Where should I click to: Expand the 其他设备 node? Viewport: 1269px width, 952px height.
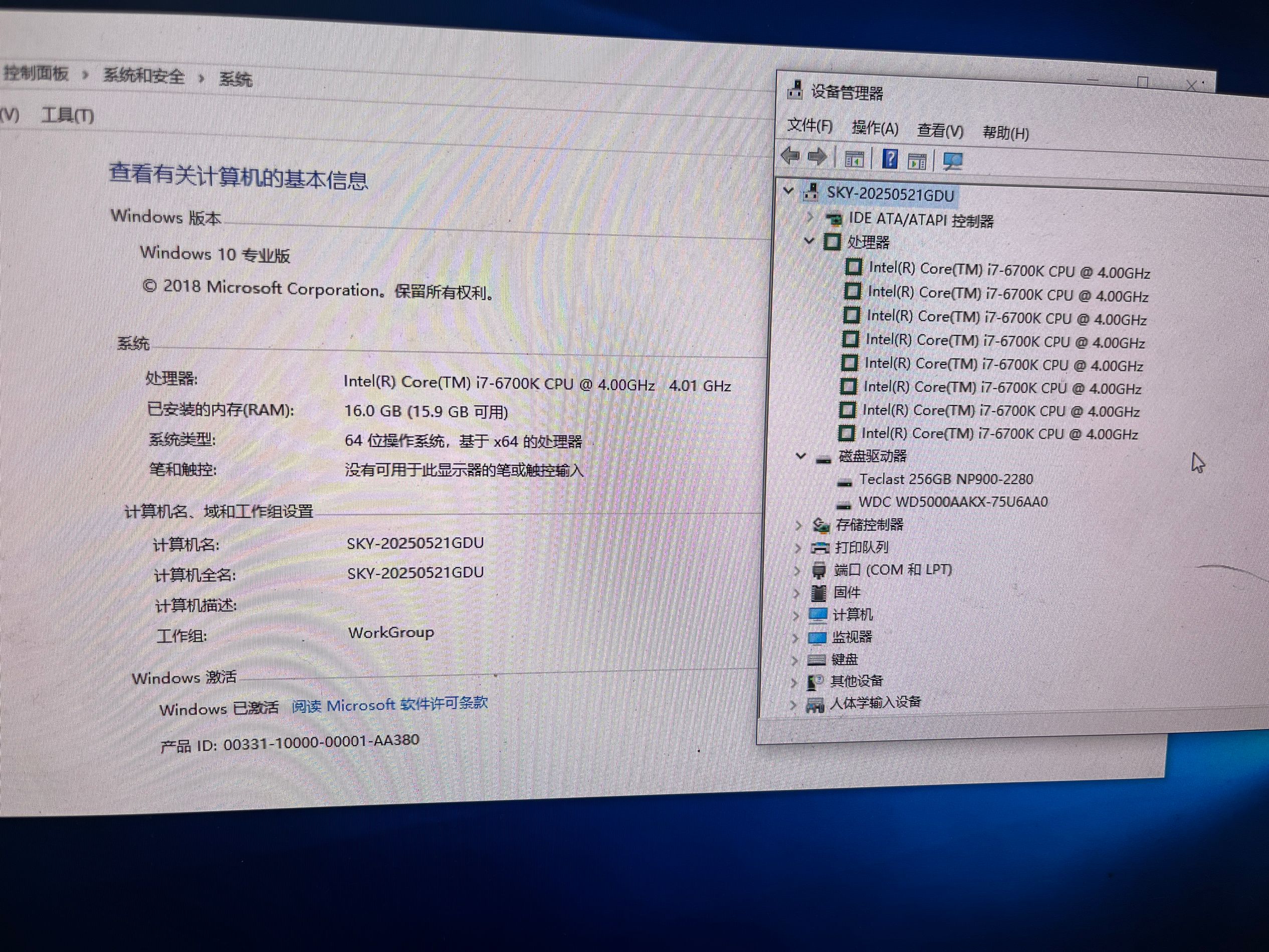[x=794, y=682]
